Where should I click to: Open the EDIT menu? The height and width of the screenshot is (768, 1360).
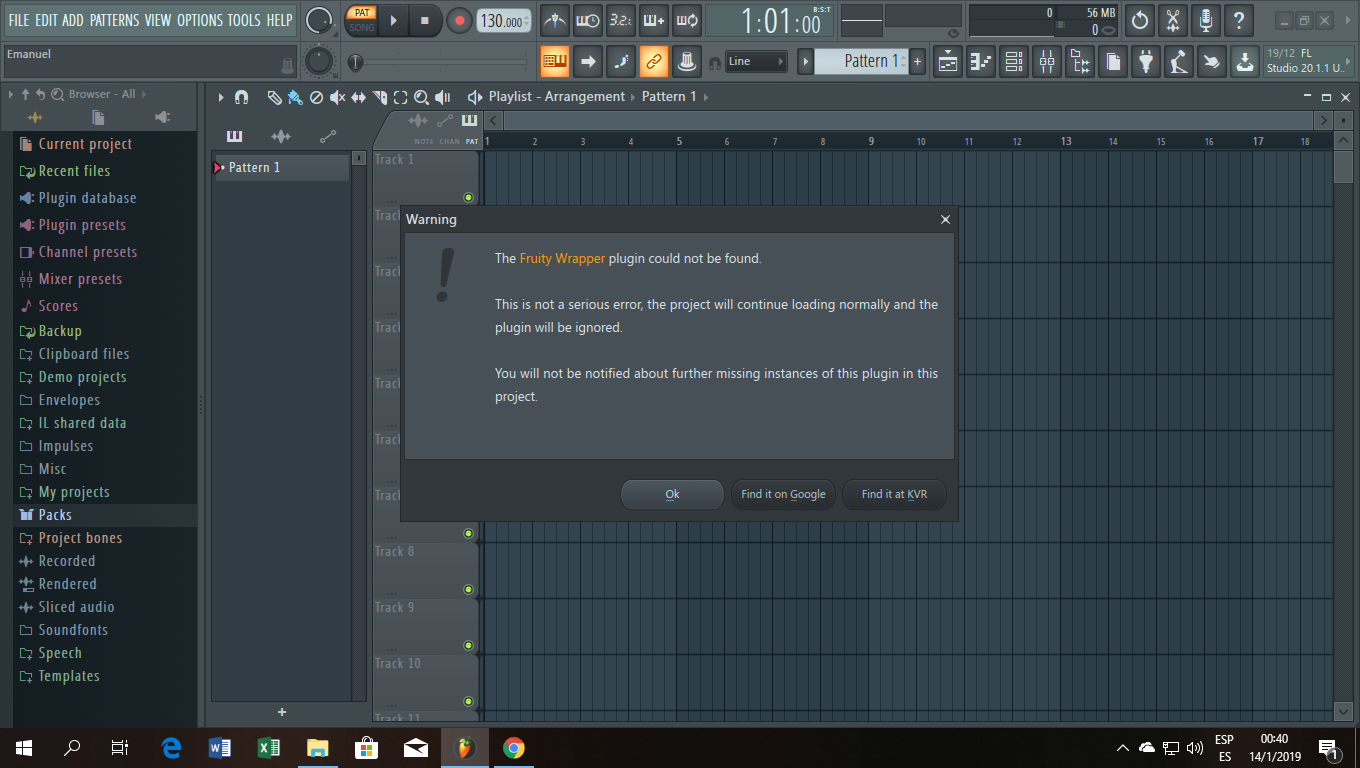[x=46, y=20]
